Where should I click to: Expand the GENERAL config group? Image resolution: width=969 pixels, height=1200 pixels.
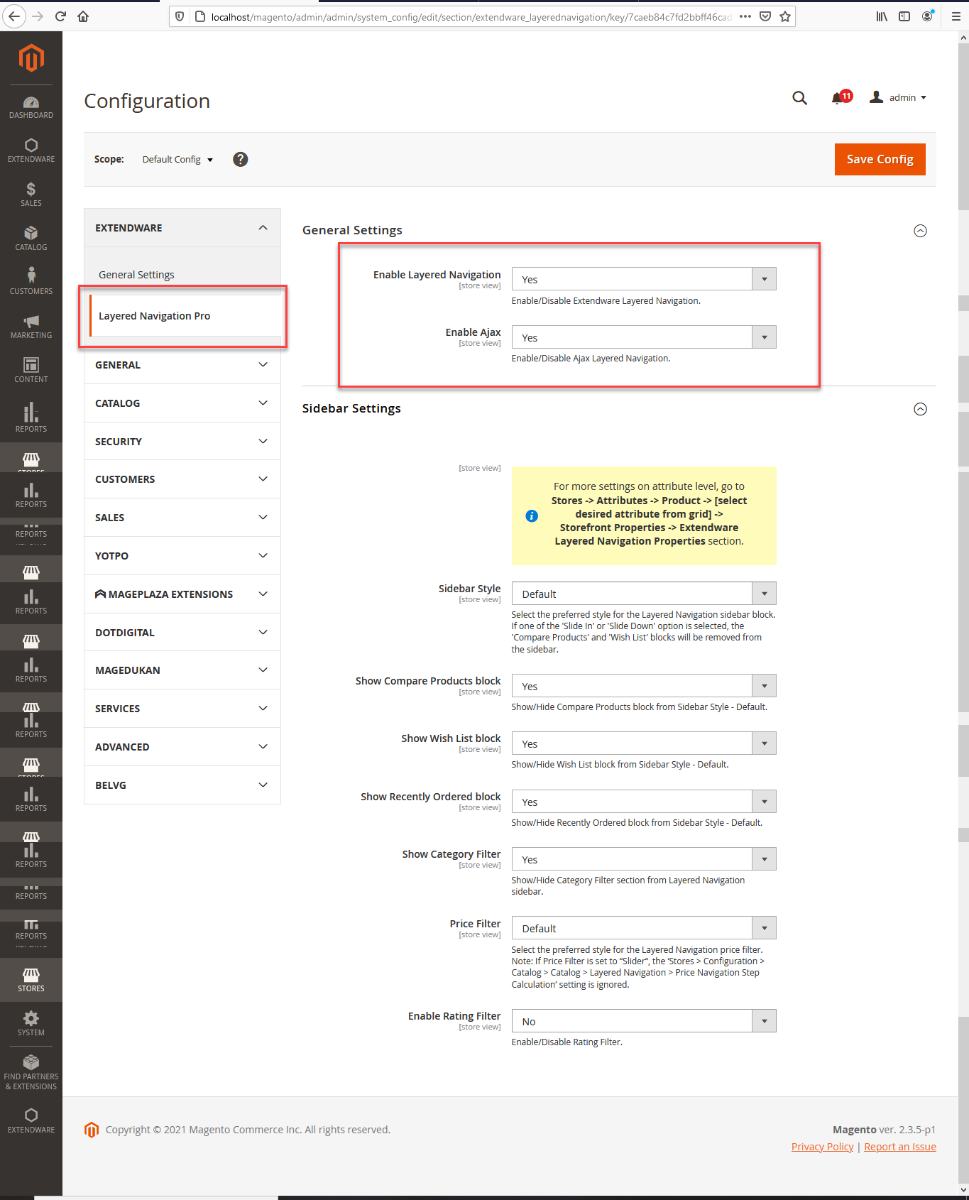coord(182,365)
